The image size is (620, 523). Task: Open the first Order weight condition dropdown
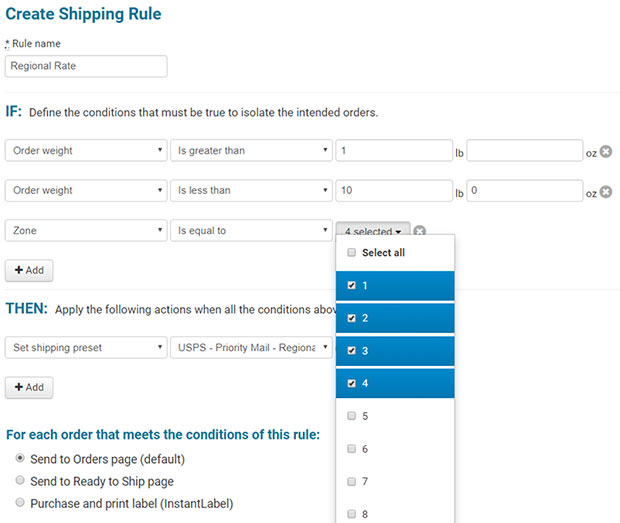[x=86, y=150]
